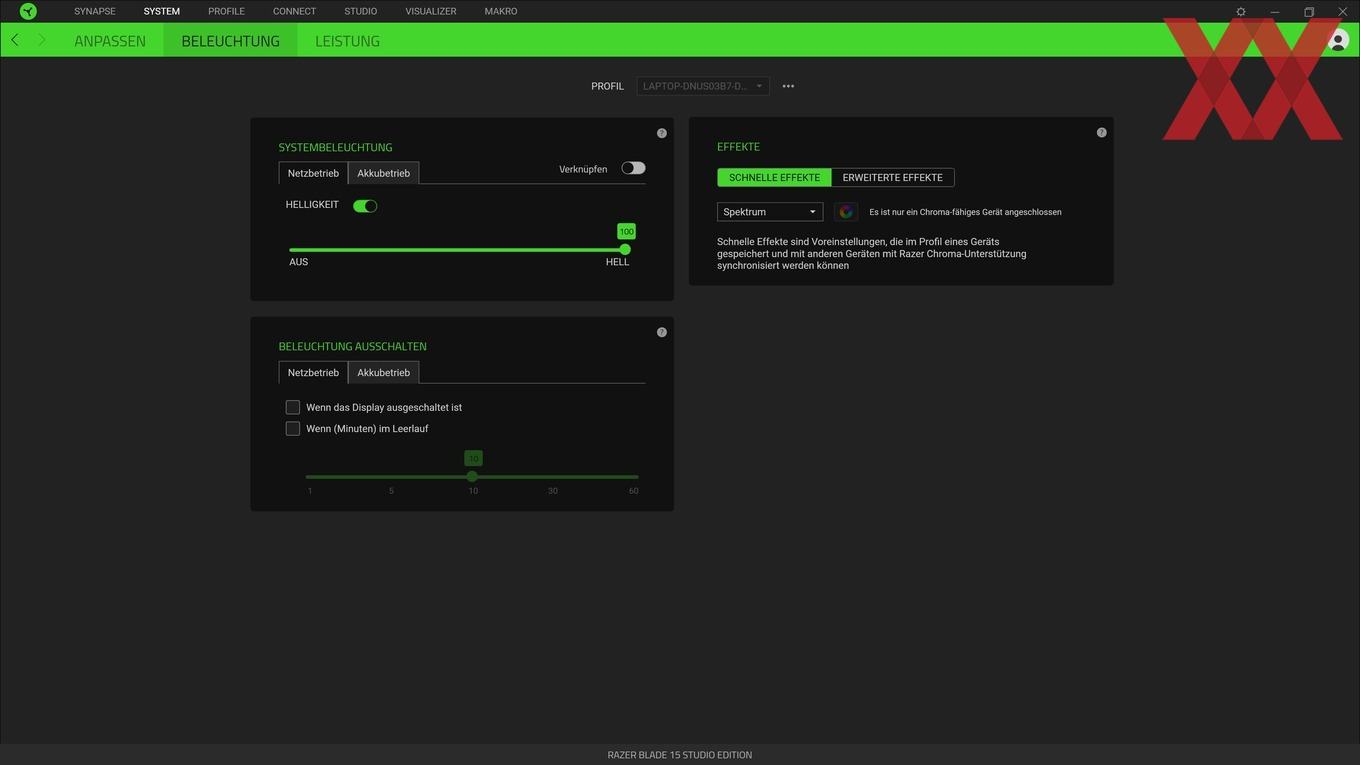Select Akkubetrieb under Beleuchtung ausschalten
Screen dimensions: 1360x765
384,372
